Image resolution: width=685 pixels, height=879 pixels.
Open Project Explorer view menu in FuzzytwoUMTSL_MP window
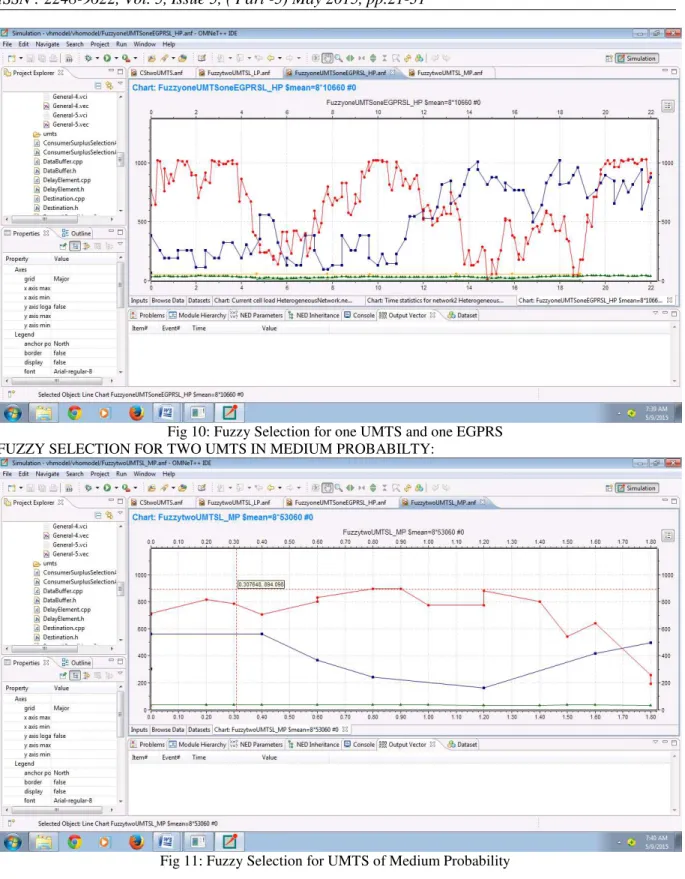pos(120,513)
